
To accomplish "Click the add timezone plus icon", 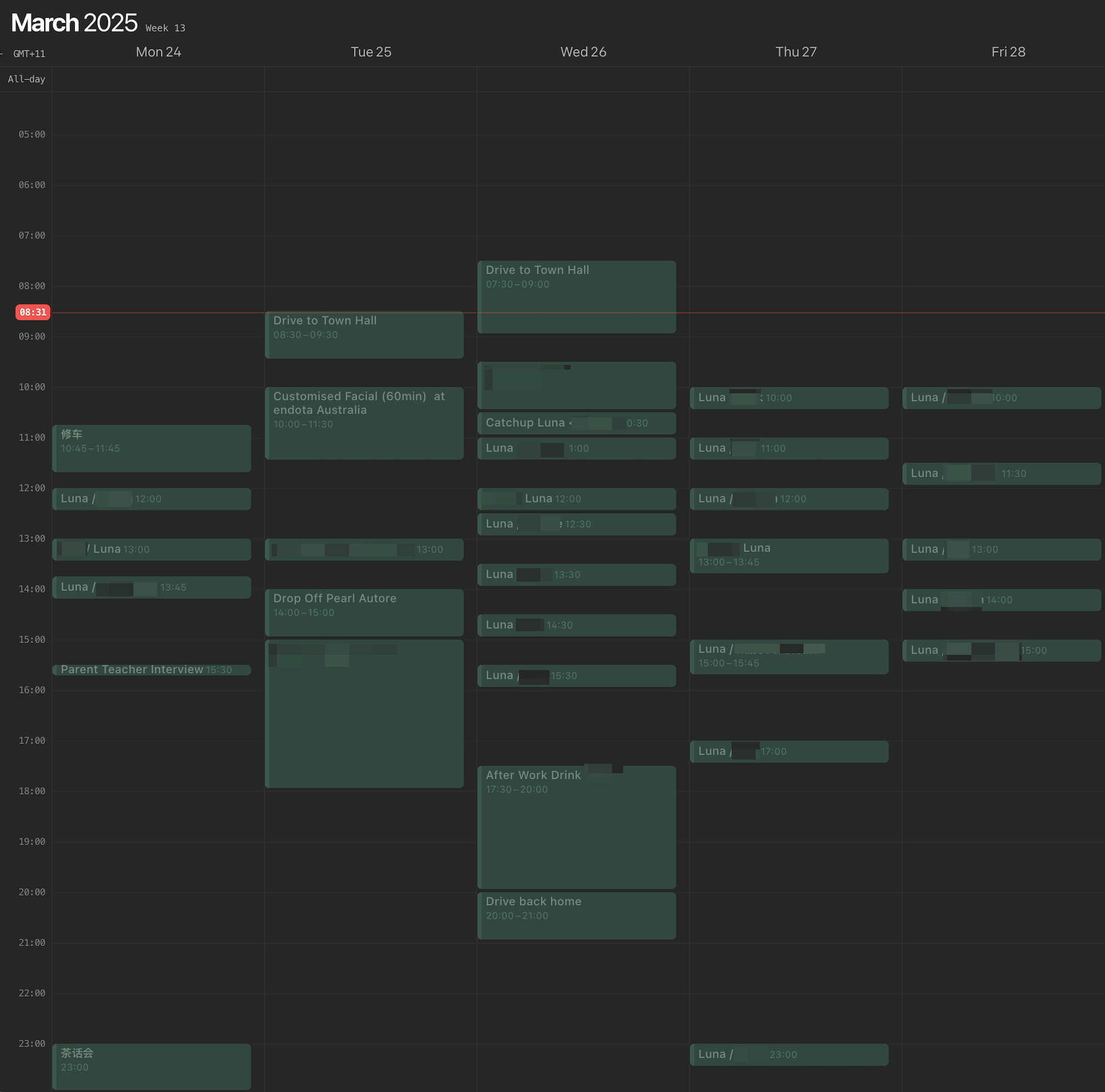I will click(x=2, y=54).
